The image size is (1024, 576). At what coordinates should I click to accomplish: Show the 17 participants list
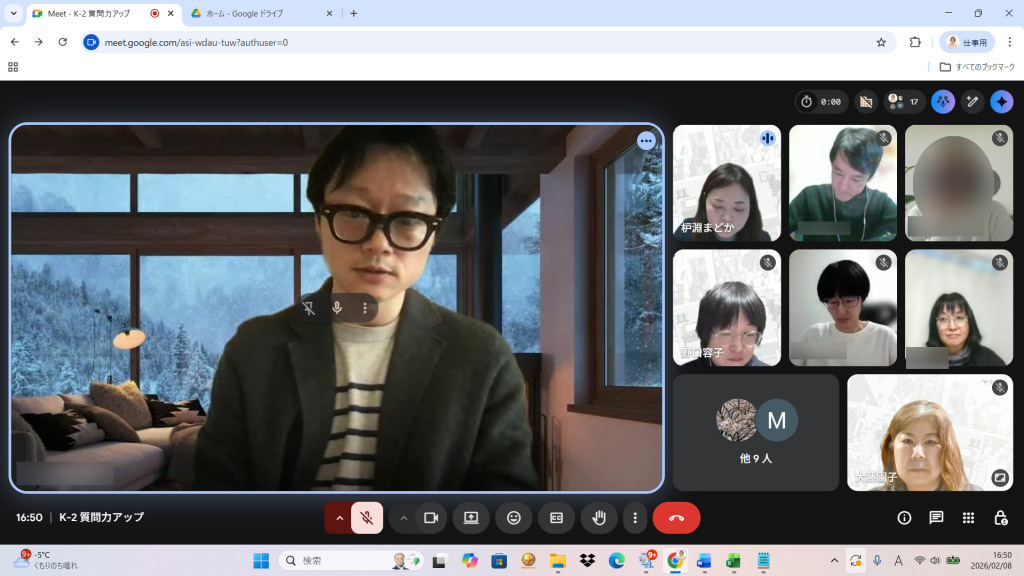tap(903, 102)
